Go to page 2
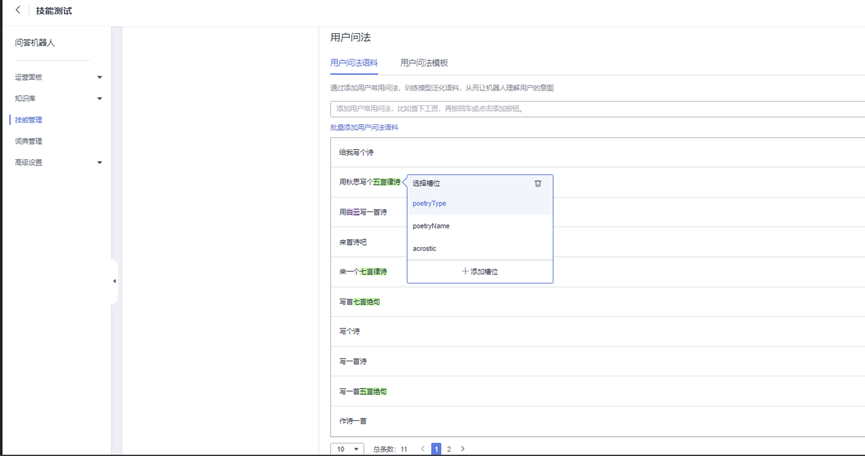 448,449
